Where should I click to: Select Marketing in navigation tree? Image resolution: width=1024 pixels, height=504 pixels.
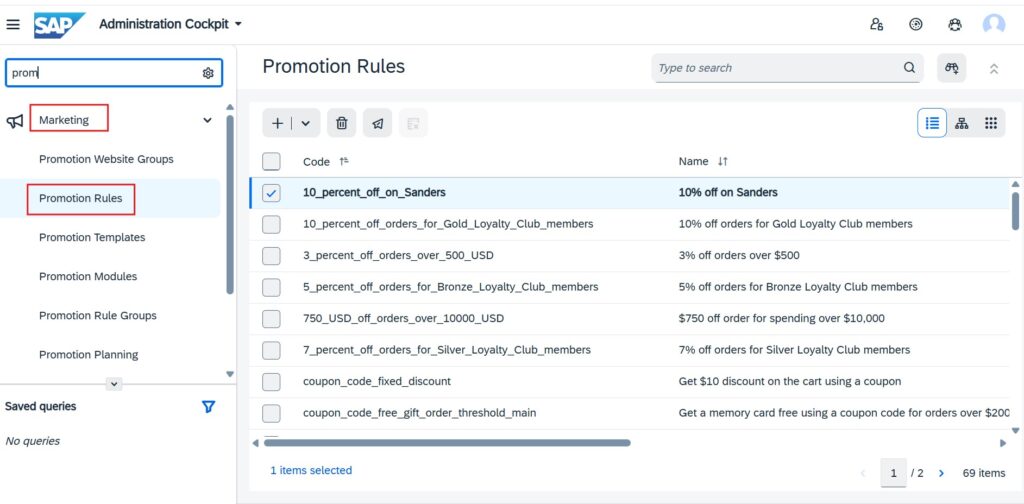pos(64,120)
